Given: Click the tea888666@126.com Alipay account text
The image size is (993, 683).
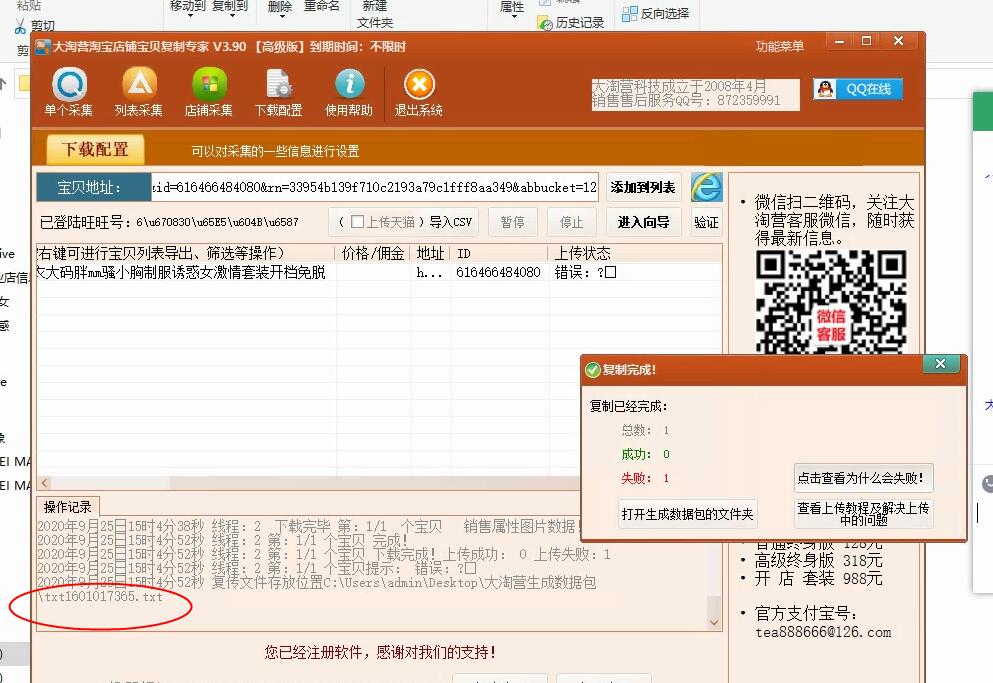Looking at the screenshot, I should tap(823, 632).
